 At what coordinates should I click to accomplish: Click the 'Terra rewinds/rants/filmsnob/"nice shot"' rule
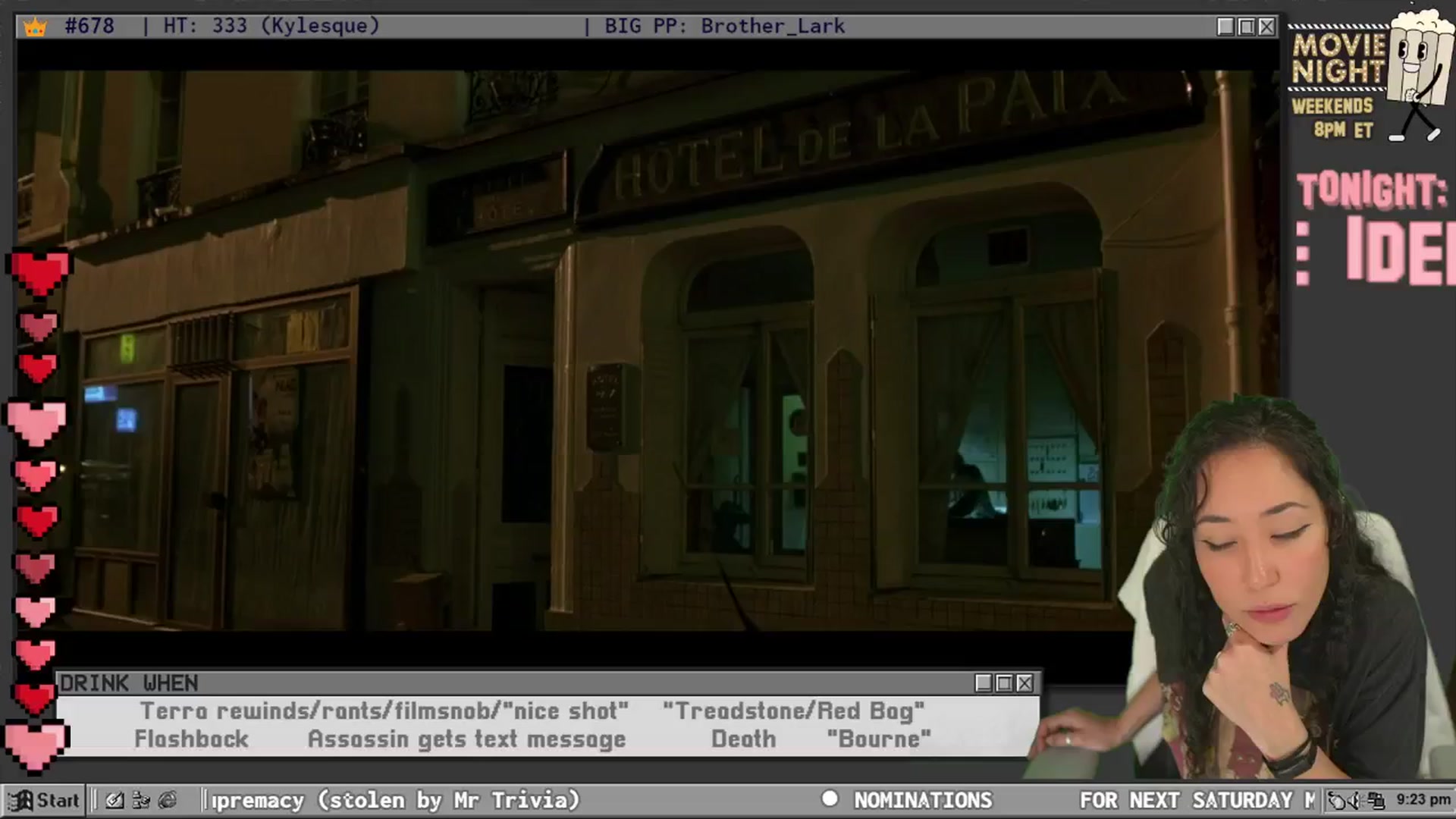[x=384, y=711]
